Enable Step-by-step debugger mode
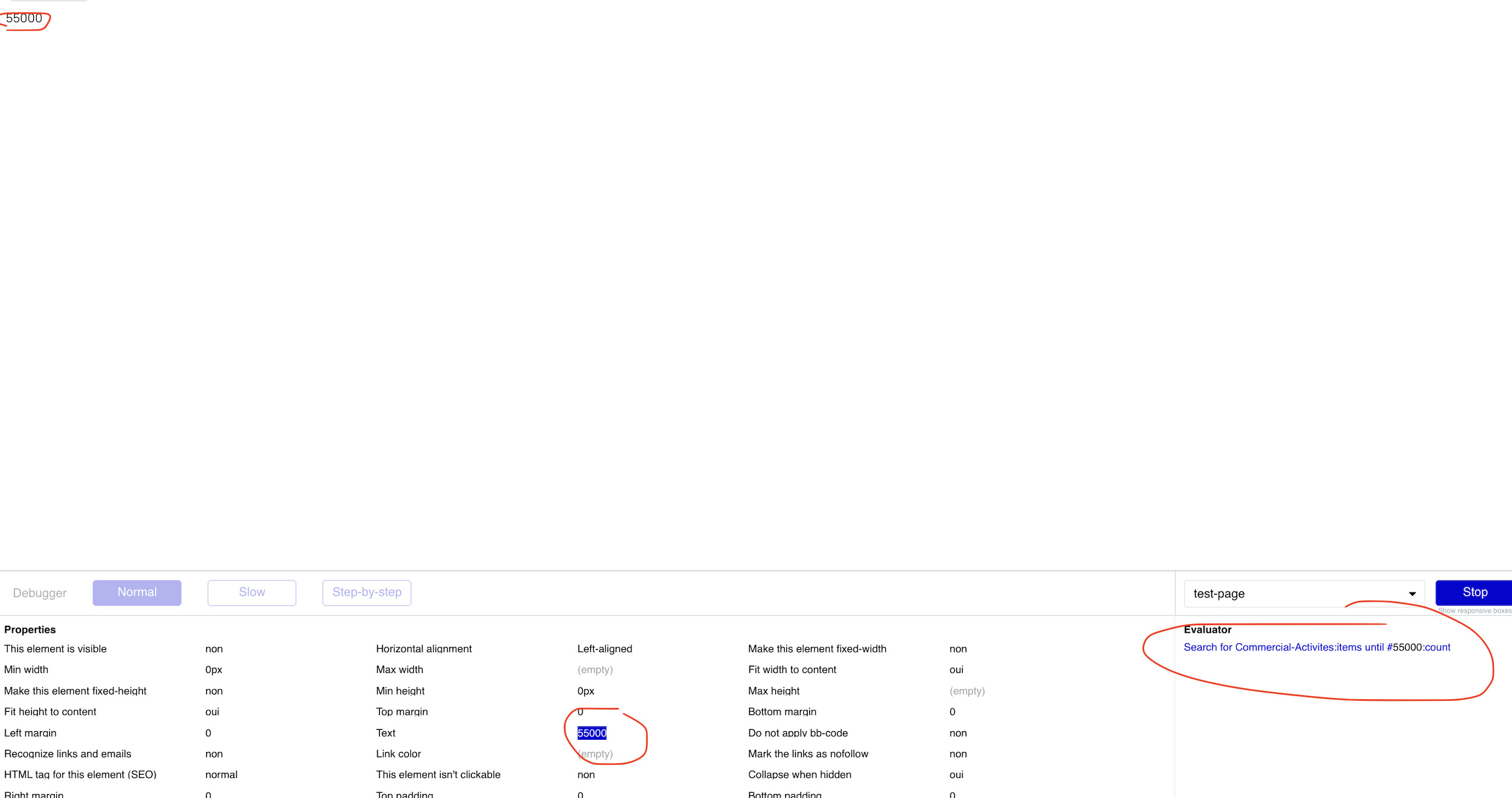 tap(366, 593)
